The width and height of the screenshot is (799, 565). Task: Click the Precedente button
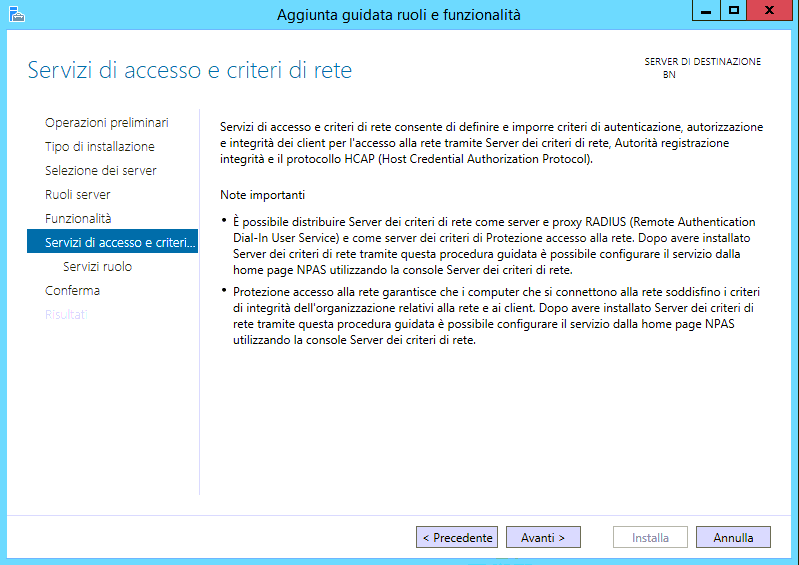tap(457, 537)
